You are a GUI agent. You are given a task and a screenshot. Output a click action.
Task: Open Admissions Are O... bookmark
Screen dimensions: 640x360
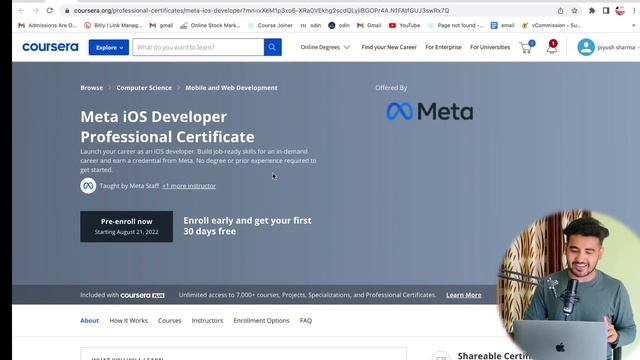click(x=48, y=25)
